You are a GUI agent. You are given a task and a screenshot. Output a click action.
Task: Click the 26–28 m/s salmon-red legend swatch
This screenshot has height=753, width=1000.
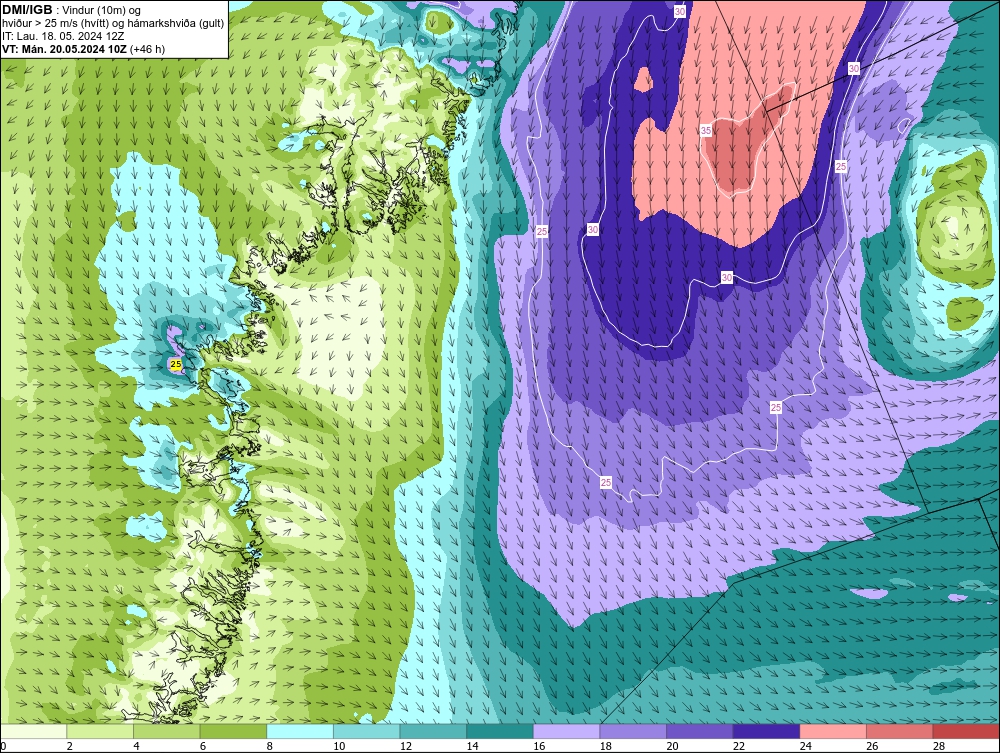point(899,731)
